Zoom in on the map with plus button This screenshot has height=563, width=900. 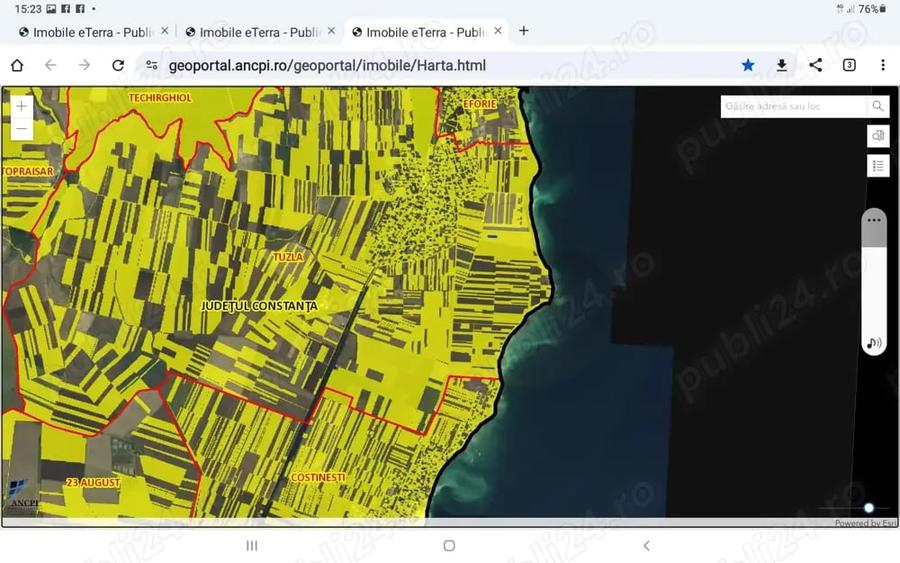click(x=22, y=106)
